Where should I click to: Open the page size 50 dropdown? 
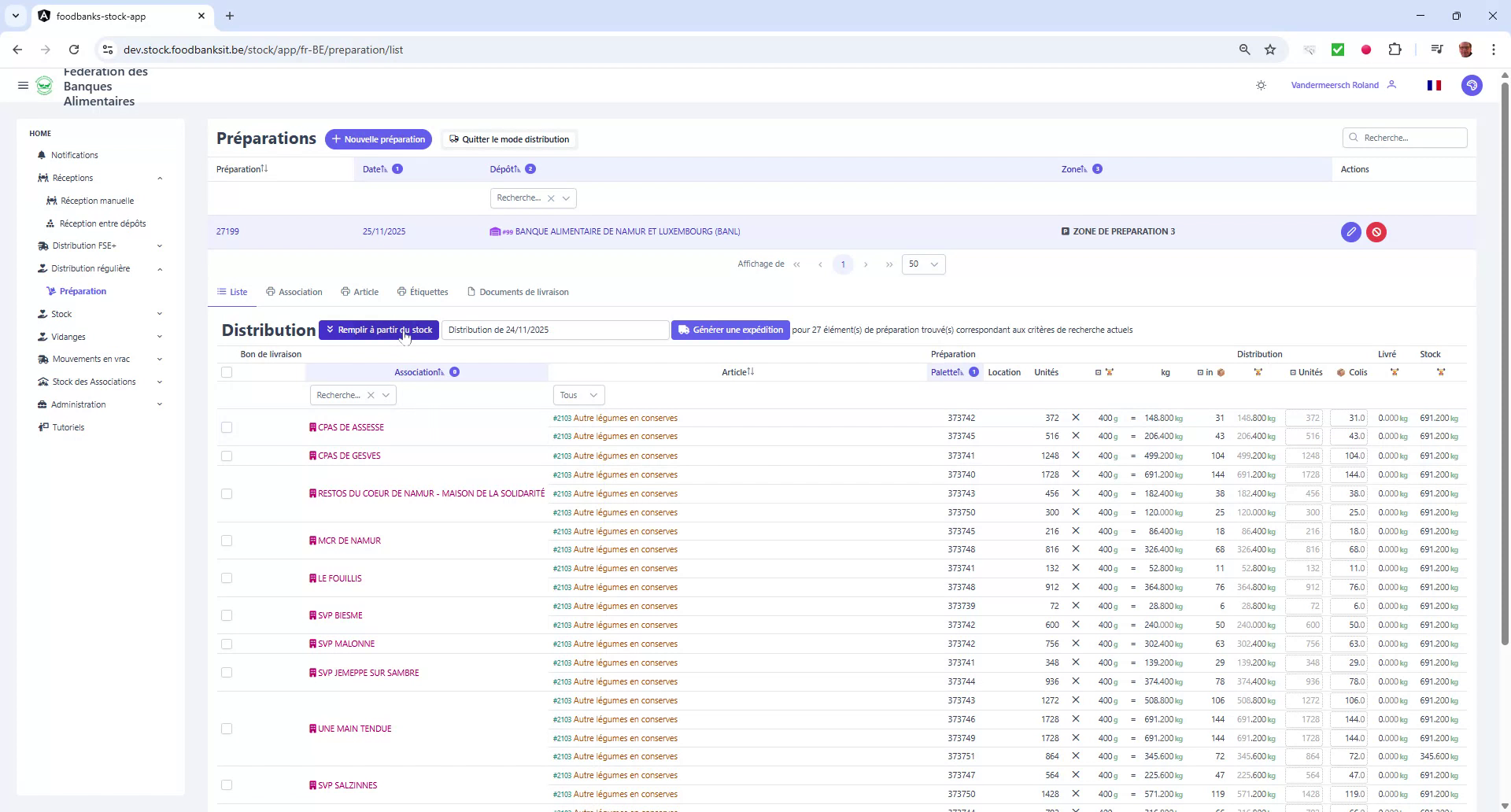923,264
